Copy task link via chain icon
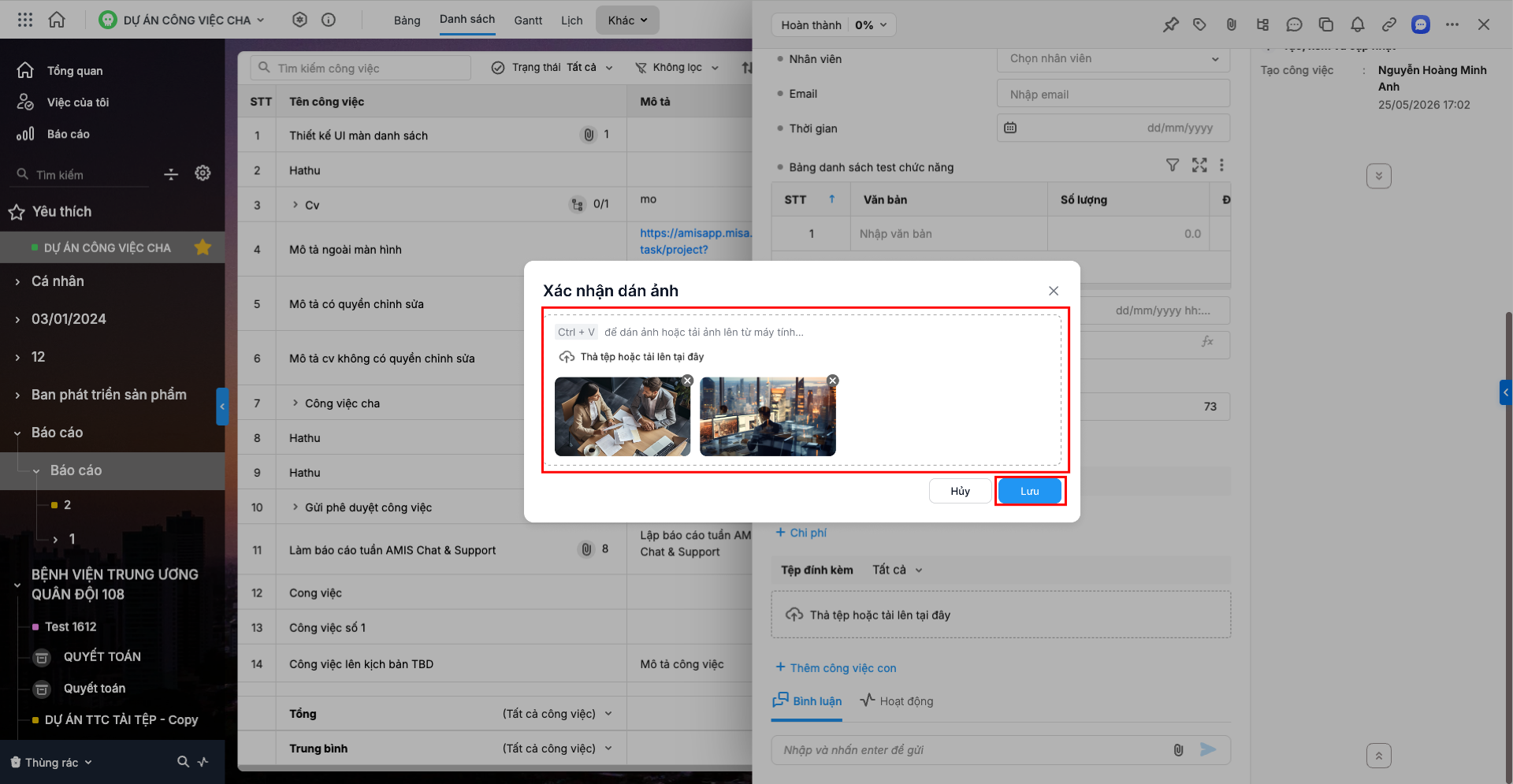The width and height of the screenshot is (1513, 784). (1388, 24)
